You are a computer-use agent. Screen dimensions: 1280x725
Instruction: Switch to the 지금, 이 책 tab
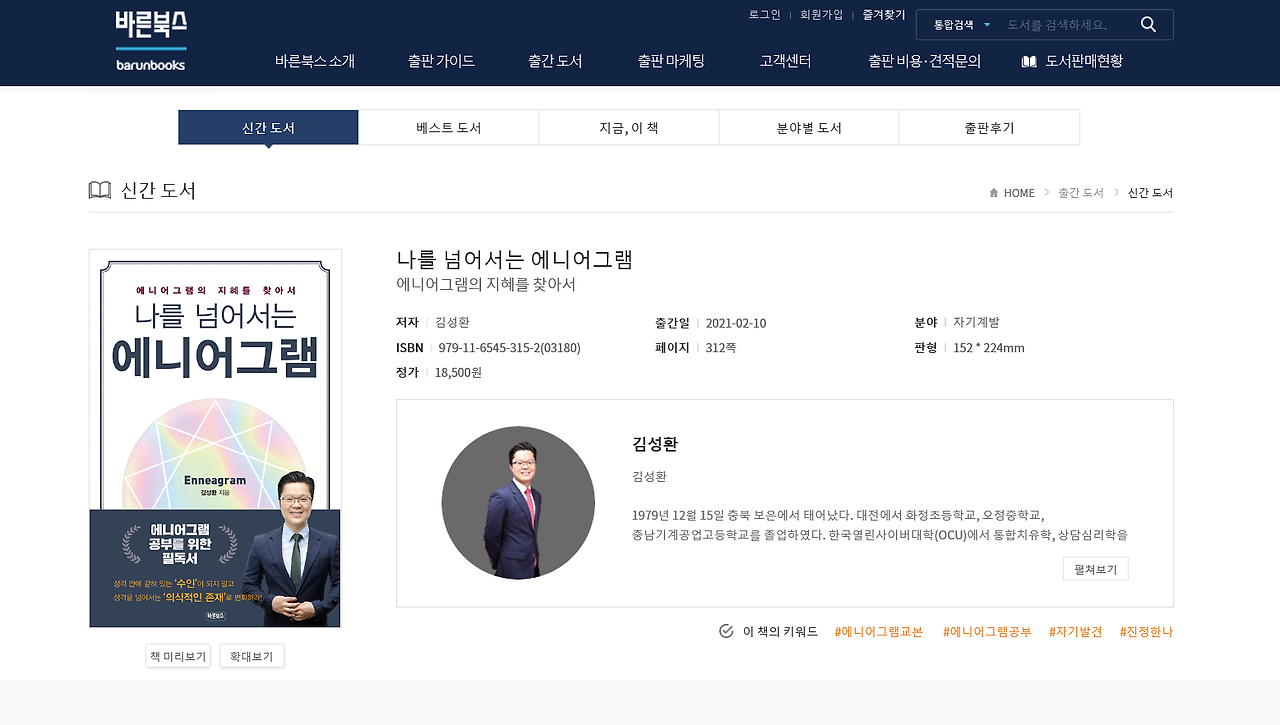point(629,128)
